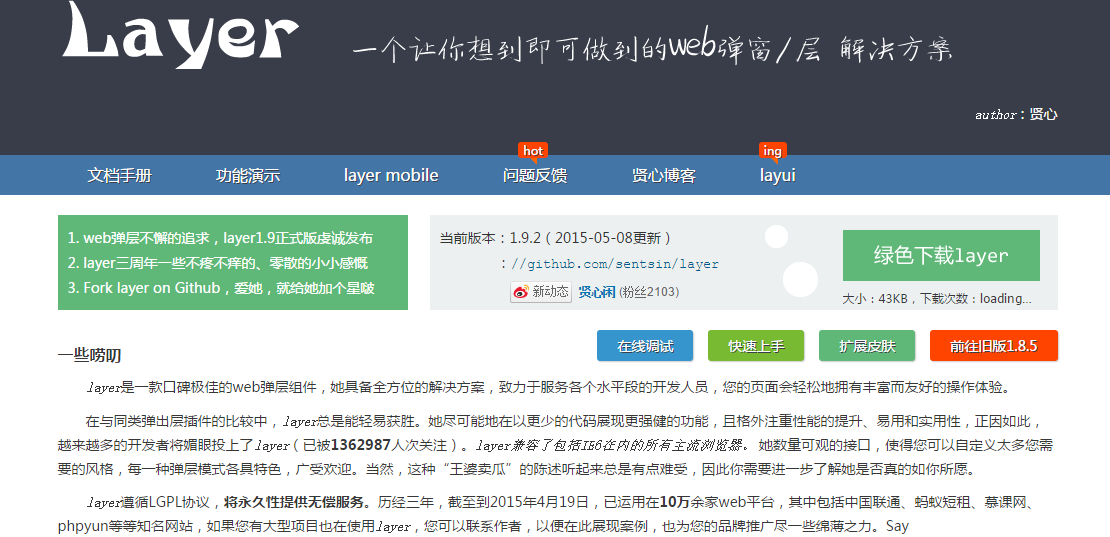
Task: Open the layer mobile navigation item
Action: 391,176
